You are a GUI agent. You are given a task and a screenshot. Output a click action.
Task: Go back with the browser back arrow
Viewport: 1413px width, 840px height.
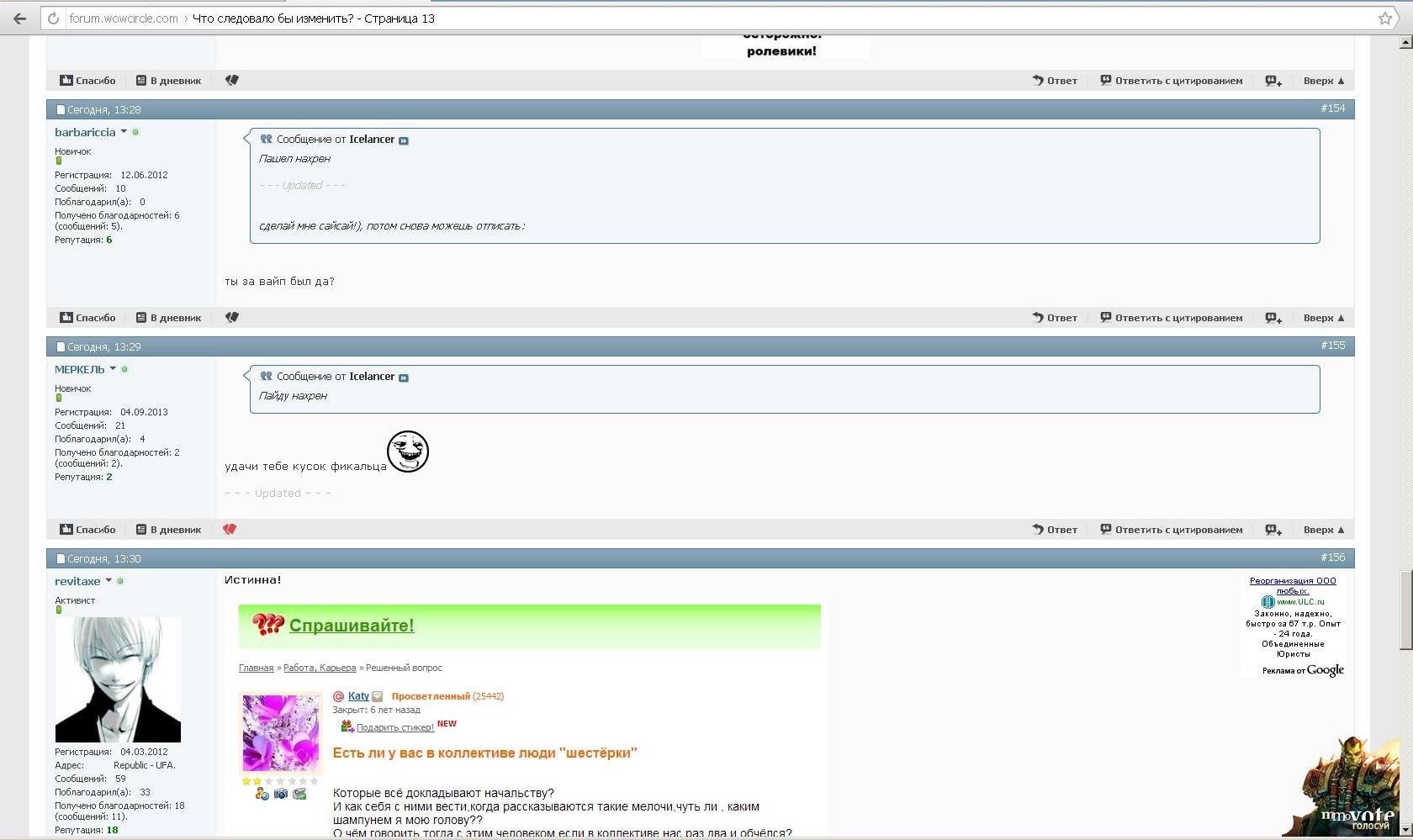point(19,18)
